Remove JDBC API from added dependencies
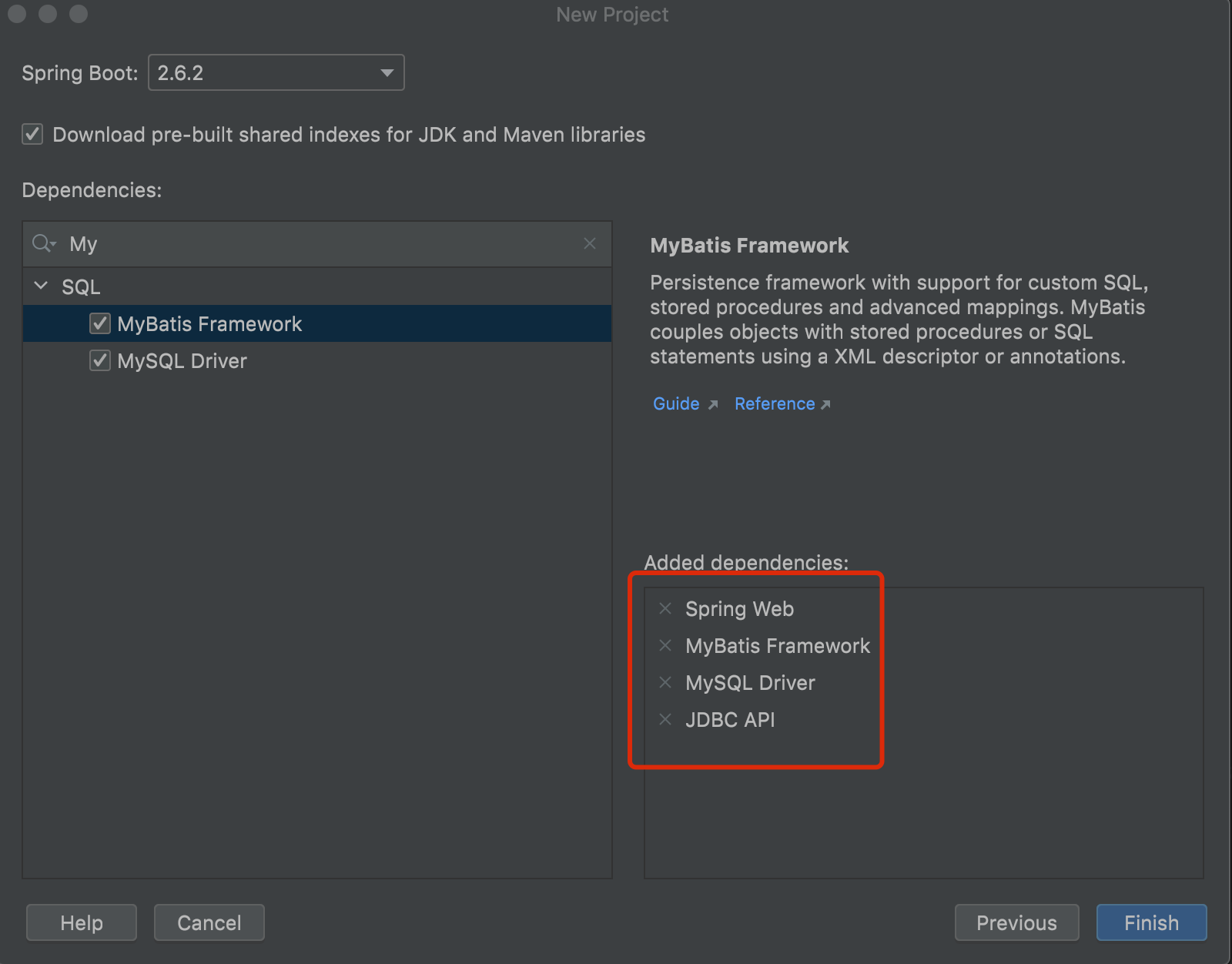Image resolution: width=1232 pixels, height=964 pixels. 665,719
